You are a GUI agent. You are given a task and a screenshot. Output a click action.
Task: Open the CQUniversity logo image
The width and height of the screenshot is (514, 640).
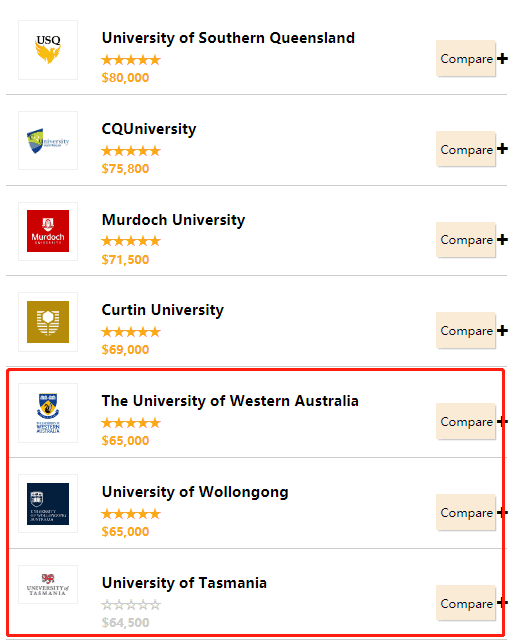(x=48, y=140)
